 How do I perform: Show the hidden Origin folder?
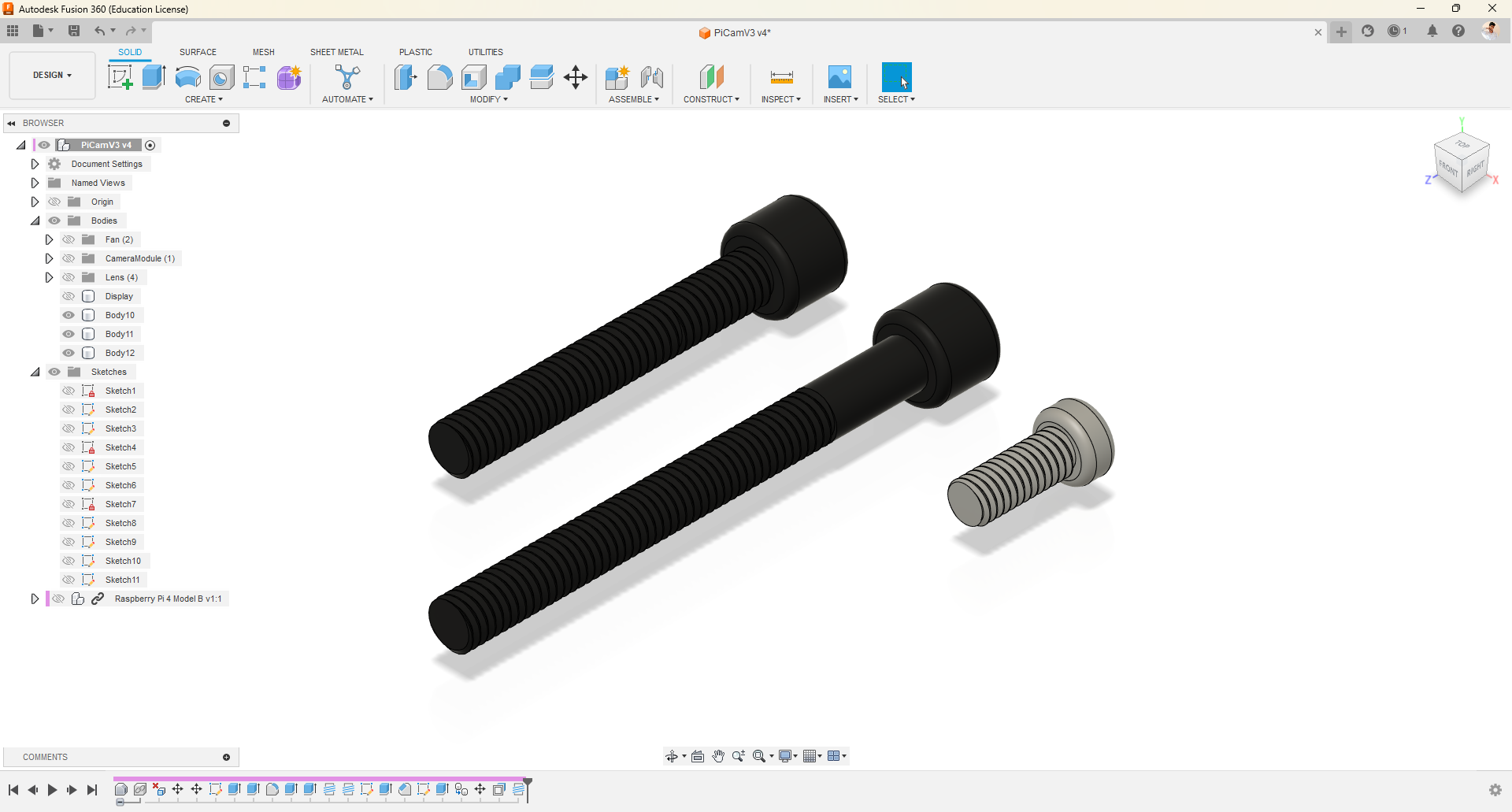54,202
